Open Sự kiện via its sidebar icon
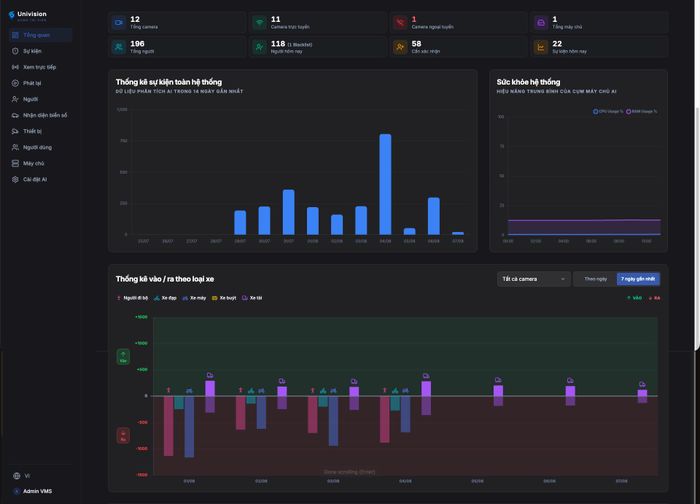 [15, 51]
